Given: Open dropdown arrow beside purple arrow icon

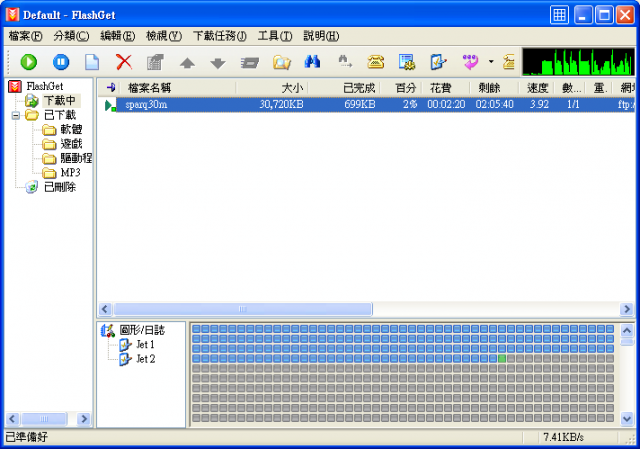Looking at the screenshot, I should [491, 62].
